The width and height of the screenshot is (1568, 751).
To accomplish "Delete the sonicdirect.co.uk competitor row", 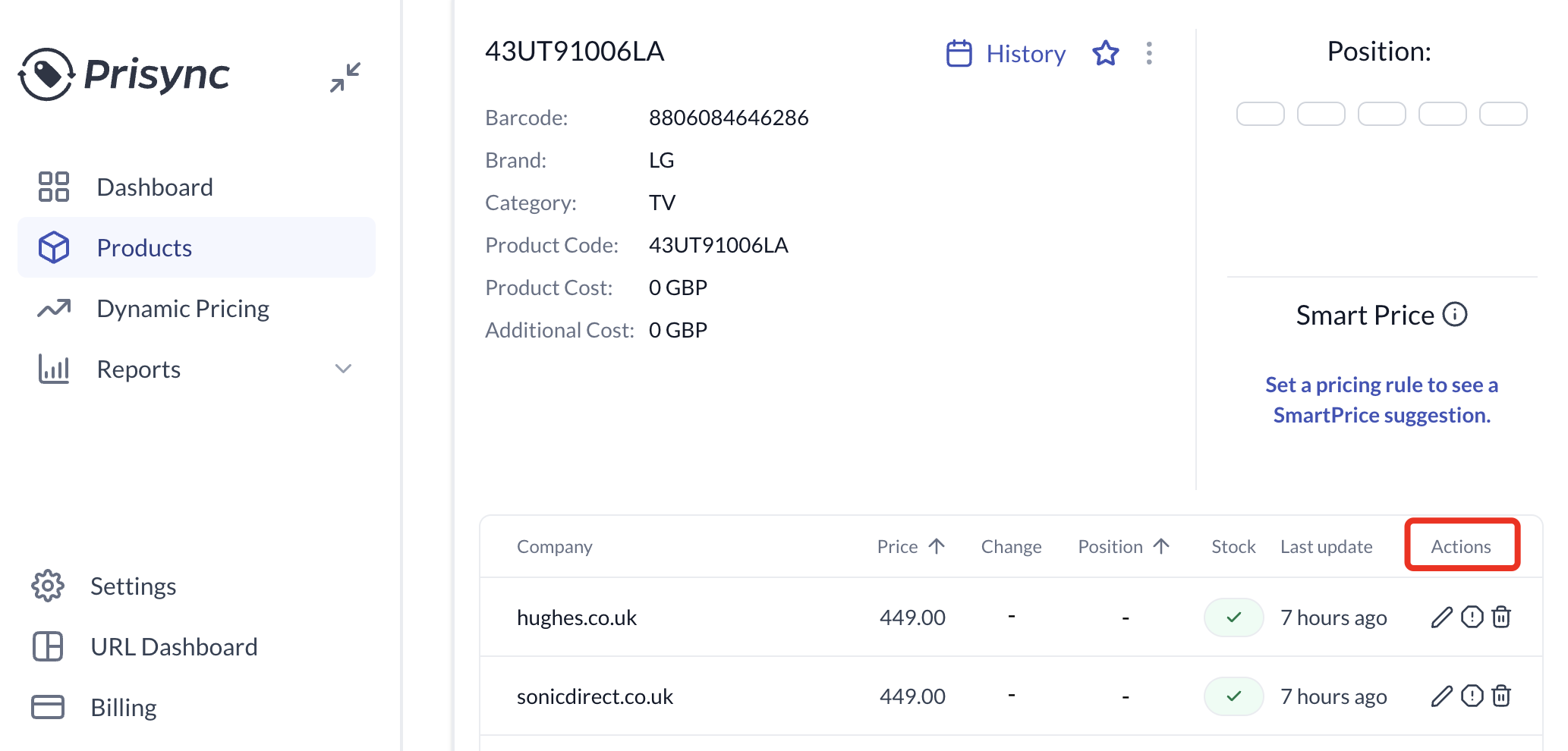I will coord(1501,696).
